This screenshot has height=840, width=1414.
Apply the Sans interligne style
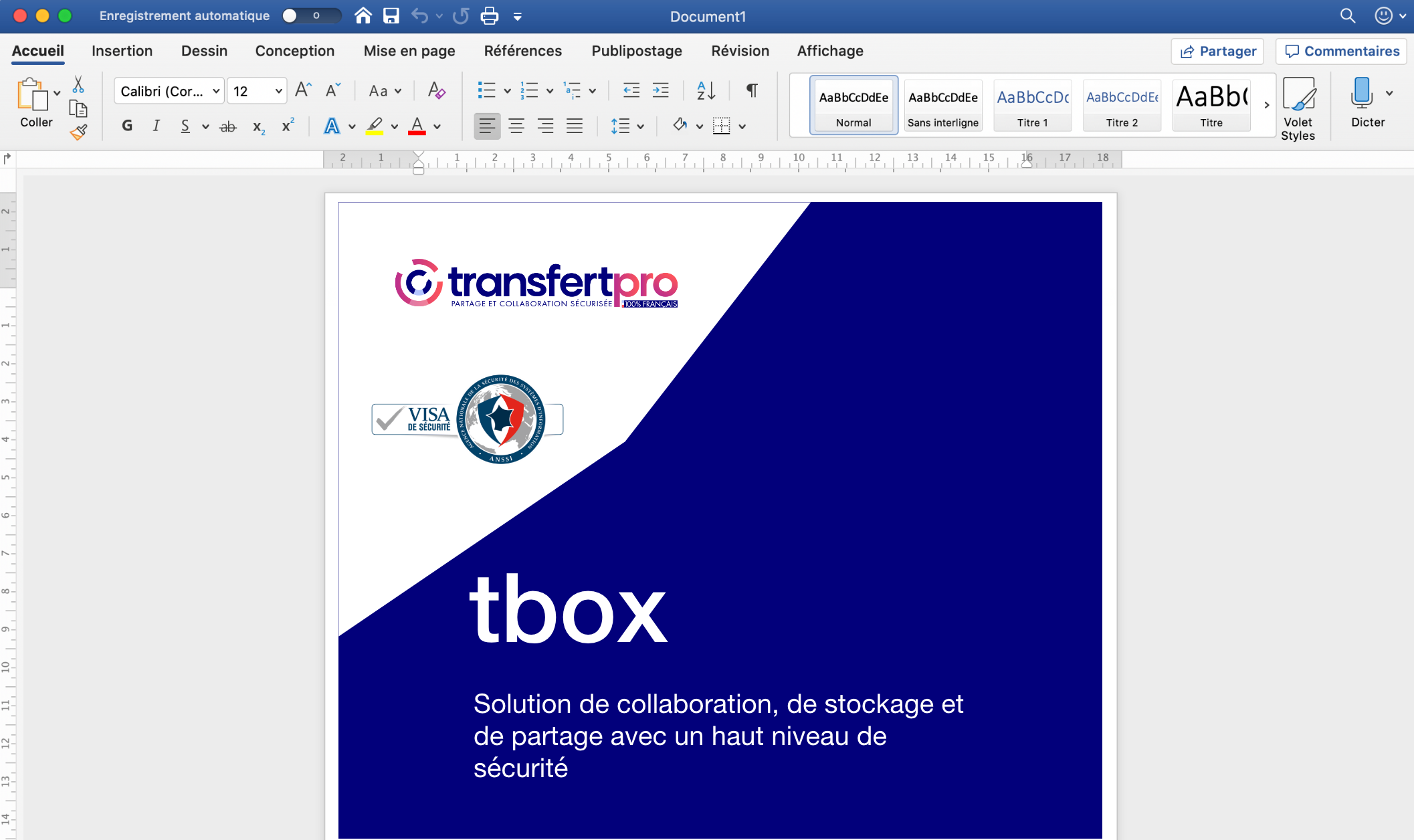pyautogui.click(x=943, y=106)
